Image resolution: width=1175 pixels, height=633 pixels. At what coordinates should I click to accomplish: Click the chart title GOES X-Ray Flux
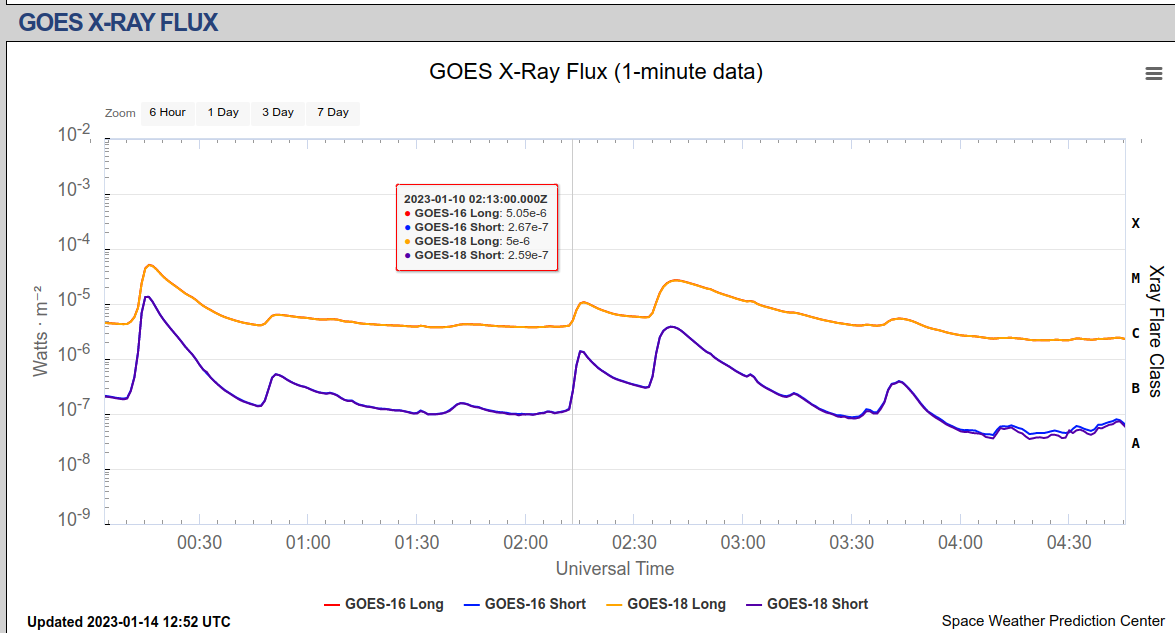[596, 72]
